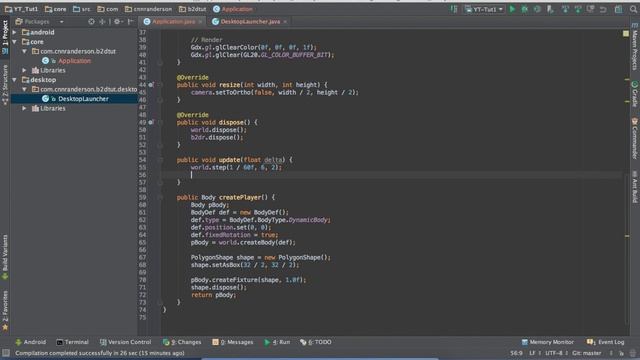The height and width of the screenshot is (360, 640).
Task: Click the Application breadcrumb in navigation bar
Action: point(233,9)
